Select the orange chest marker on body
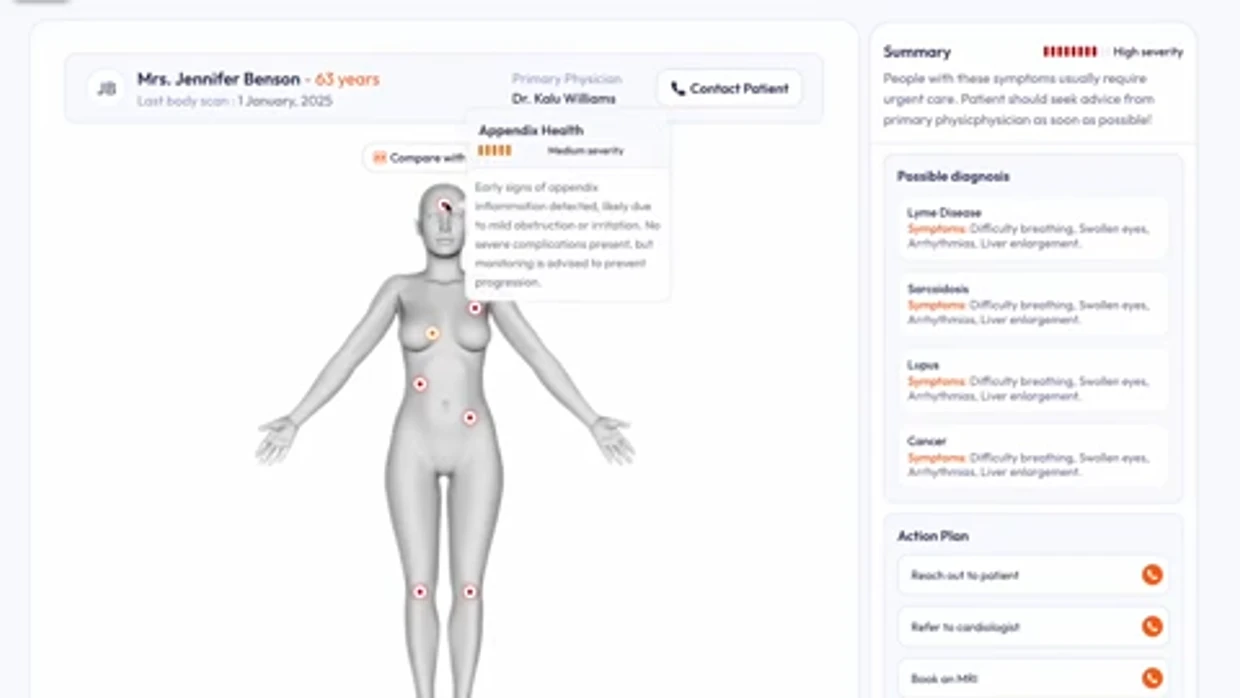The width and height of the screenshot is (1240, 698). point(432,333)
